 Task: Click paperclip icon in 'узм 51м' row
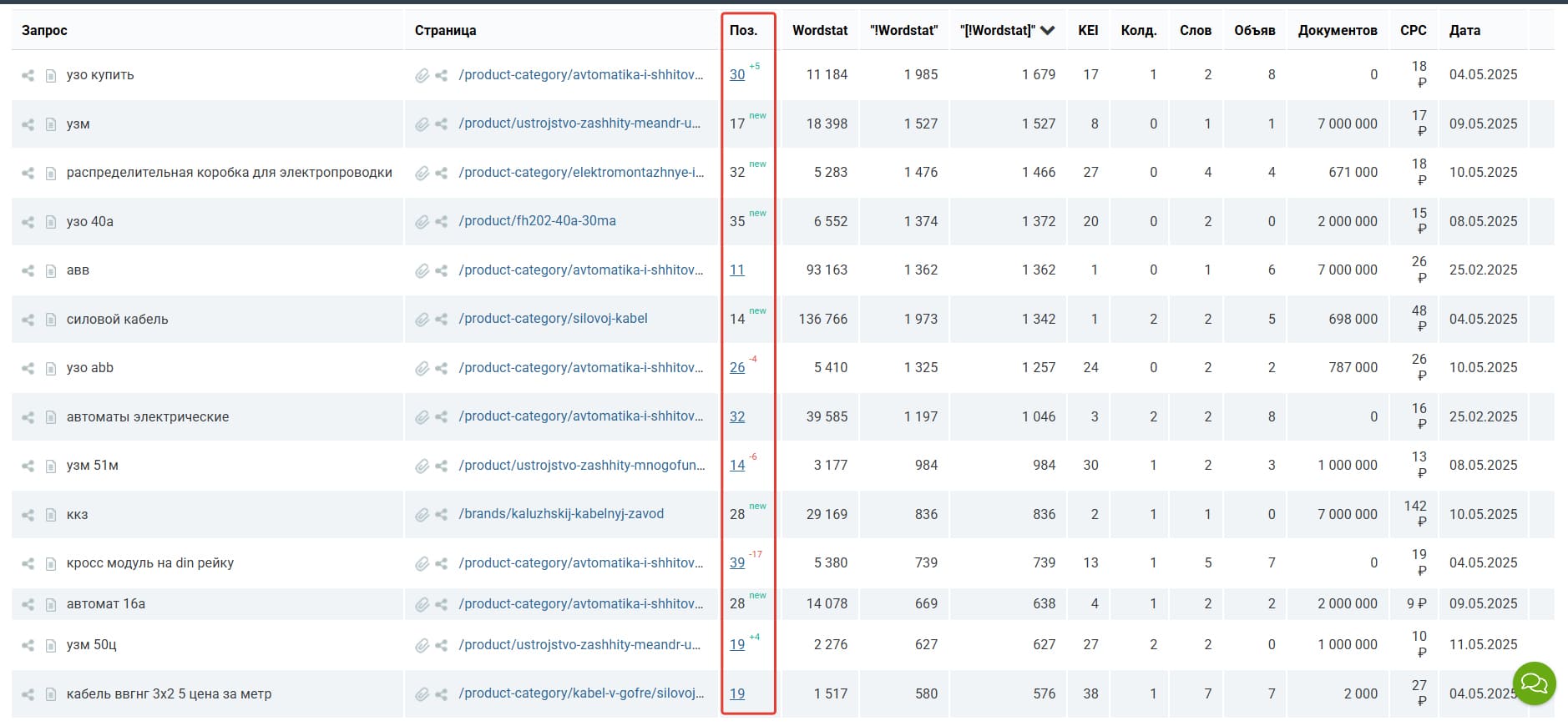click(422, 466)
